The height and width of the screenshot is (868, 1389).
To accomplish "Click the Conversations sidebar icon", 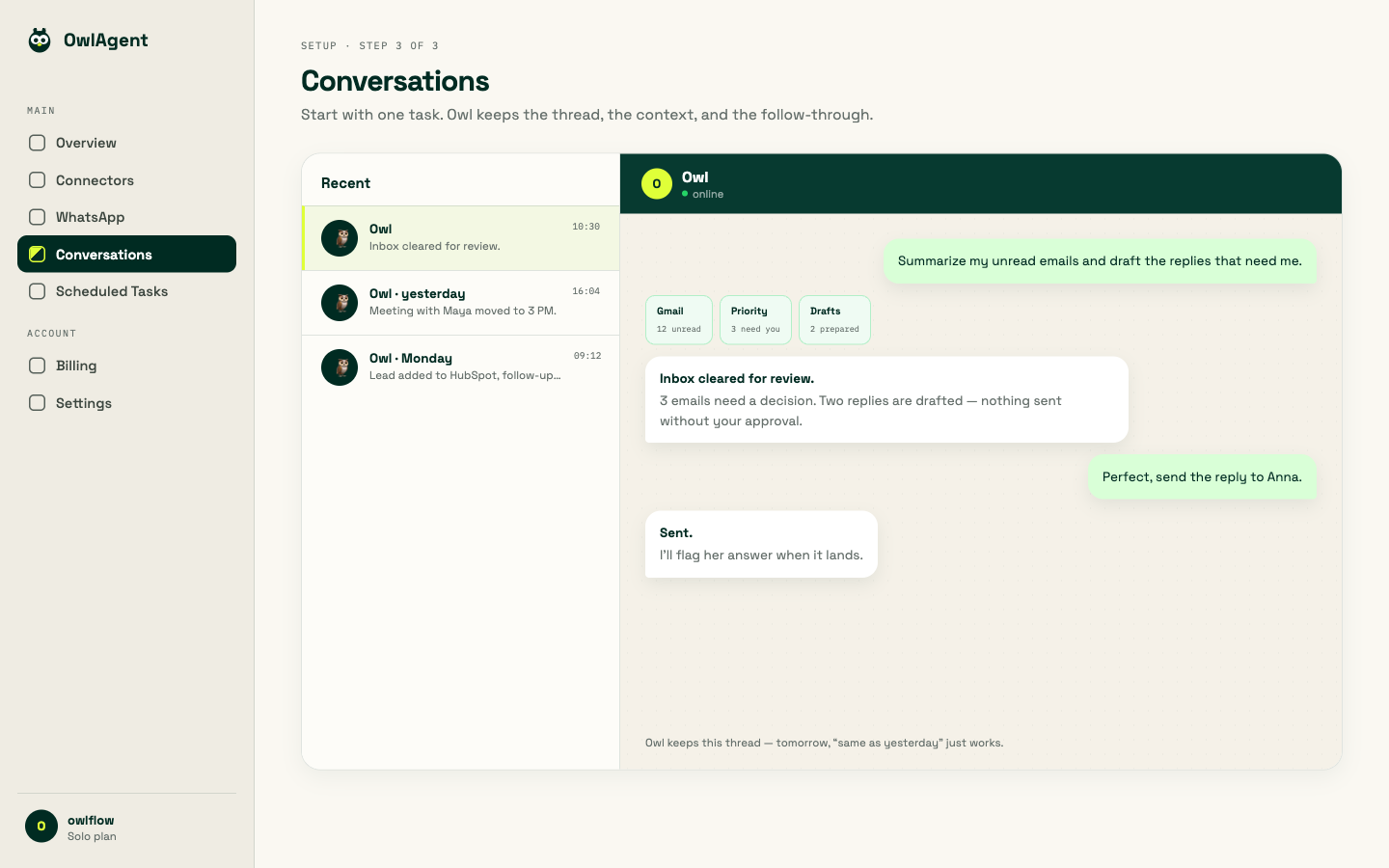I will (x=38, y=255).
